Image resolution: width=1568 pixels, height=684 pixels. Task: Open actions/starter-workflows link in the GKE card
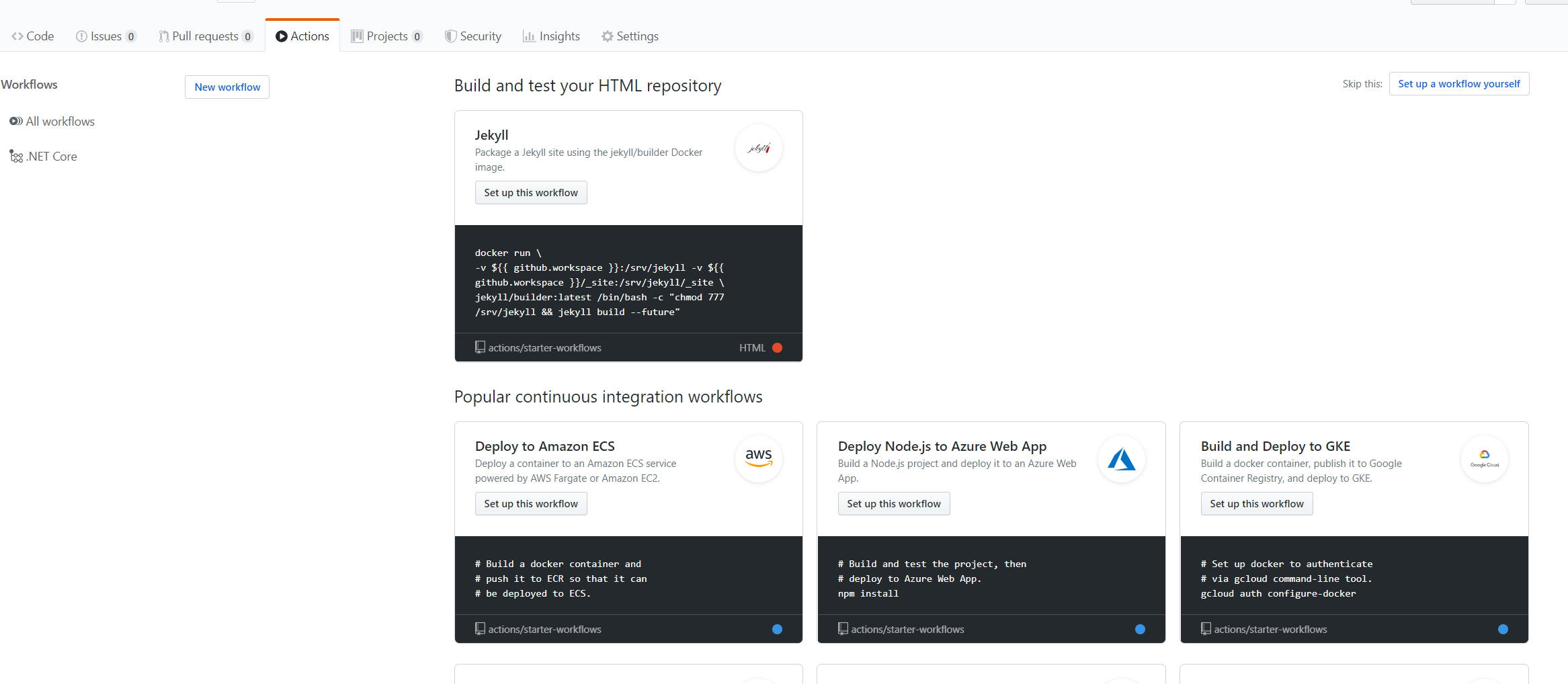pyautogui.click(x=1270, y=630)
